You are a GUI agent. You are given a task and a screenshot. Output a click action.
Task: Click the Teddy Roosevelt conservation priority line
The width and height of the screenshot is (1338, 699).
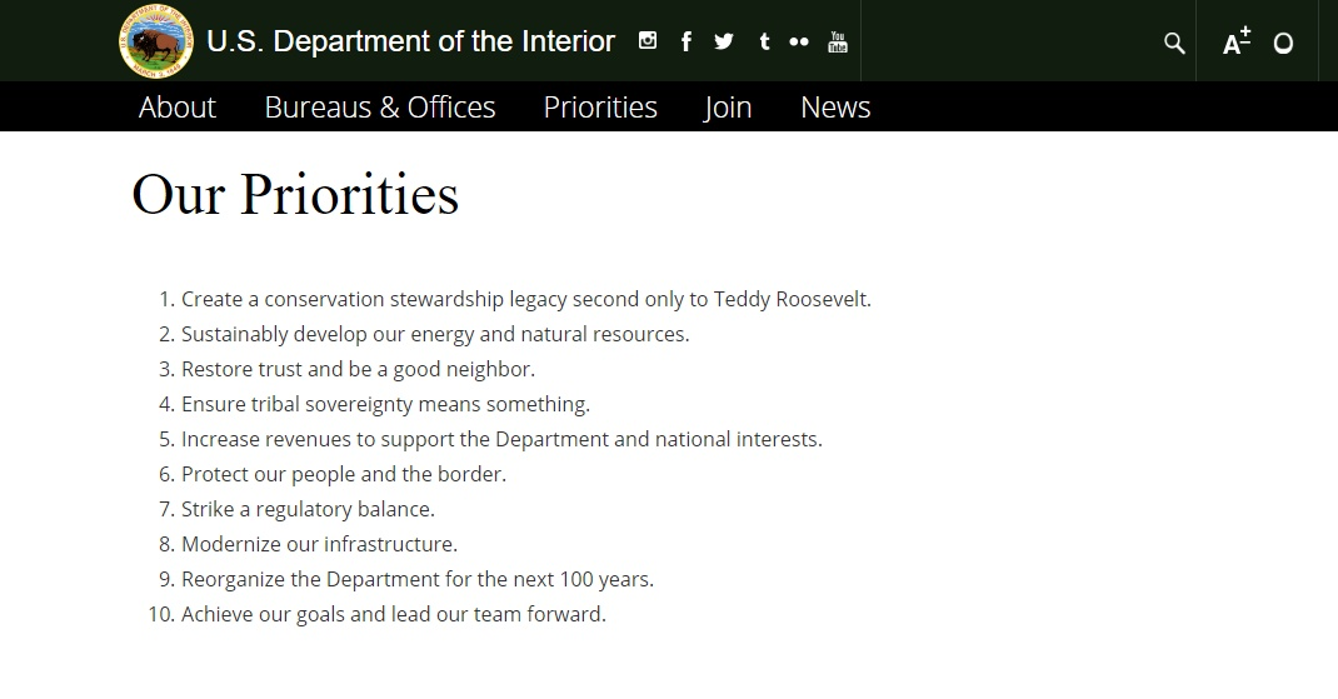[x=526, y=299]
